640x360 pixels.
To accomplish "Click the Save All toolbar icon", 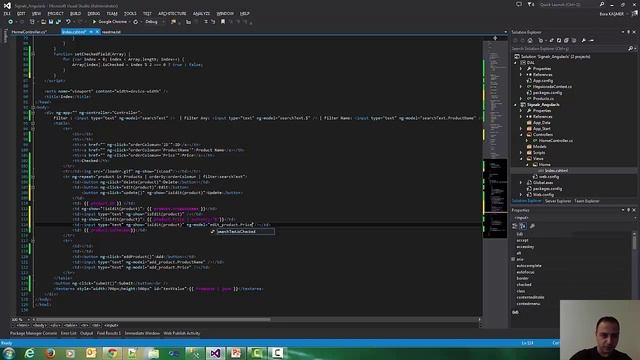I will click(58, 22).
